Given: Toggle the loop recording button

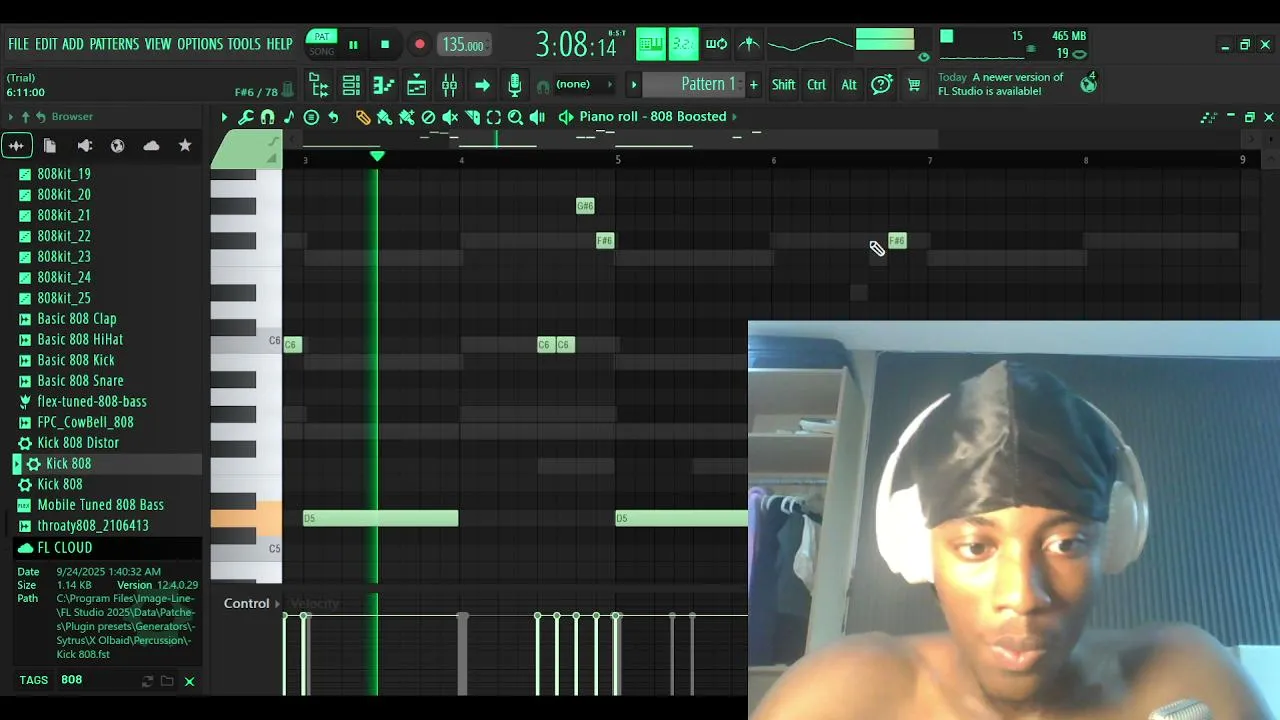Looking at the screenshot, I should [716, 44].
